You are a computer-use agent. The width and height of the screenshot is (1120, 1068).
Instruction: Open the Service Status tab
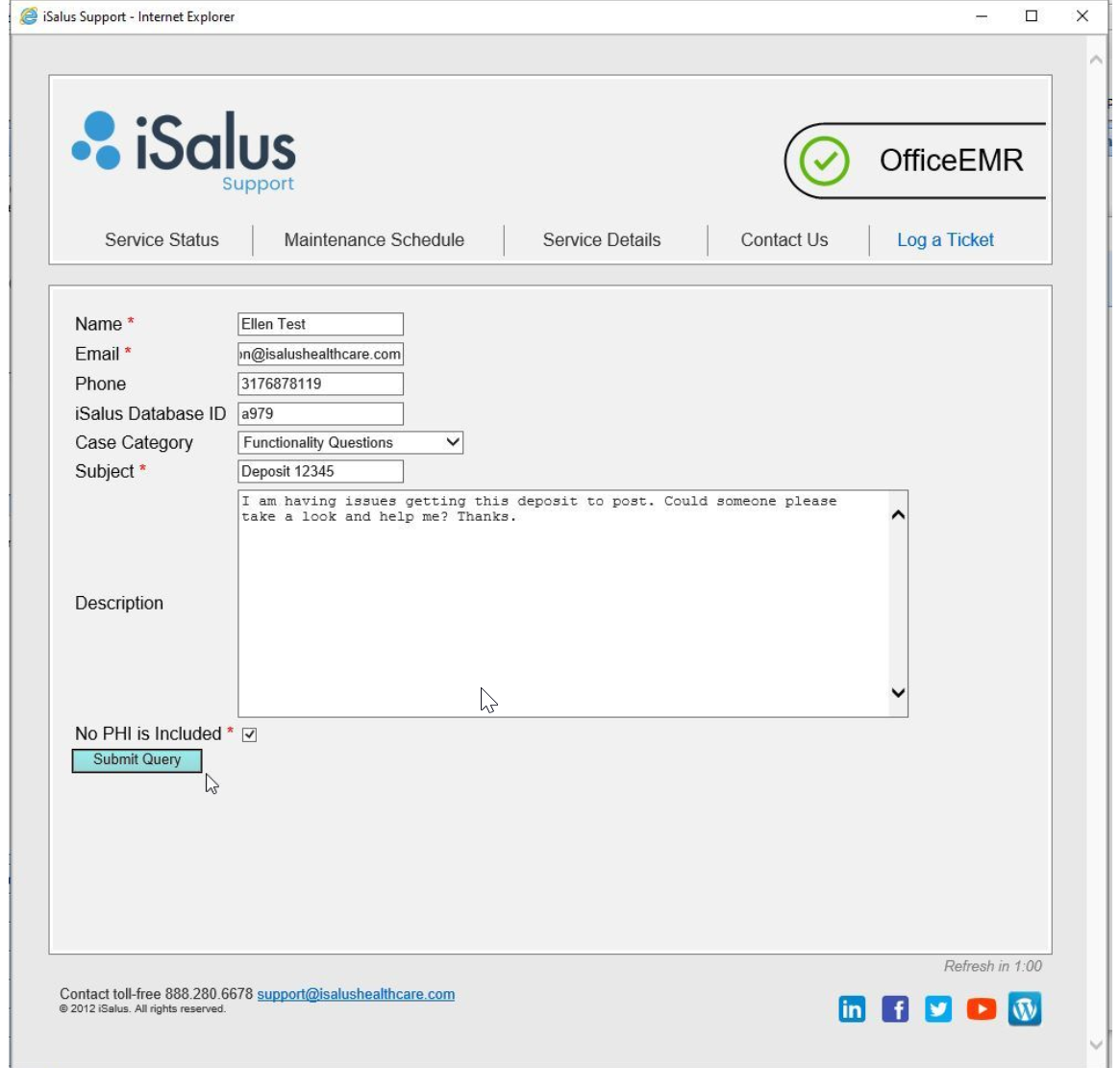coord(162,240)
